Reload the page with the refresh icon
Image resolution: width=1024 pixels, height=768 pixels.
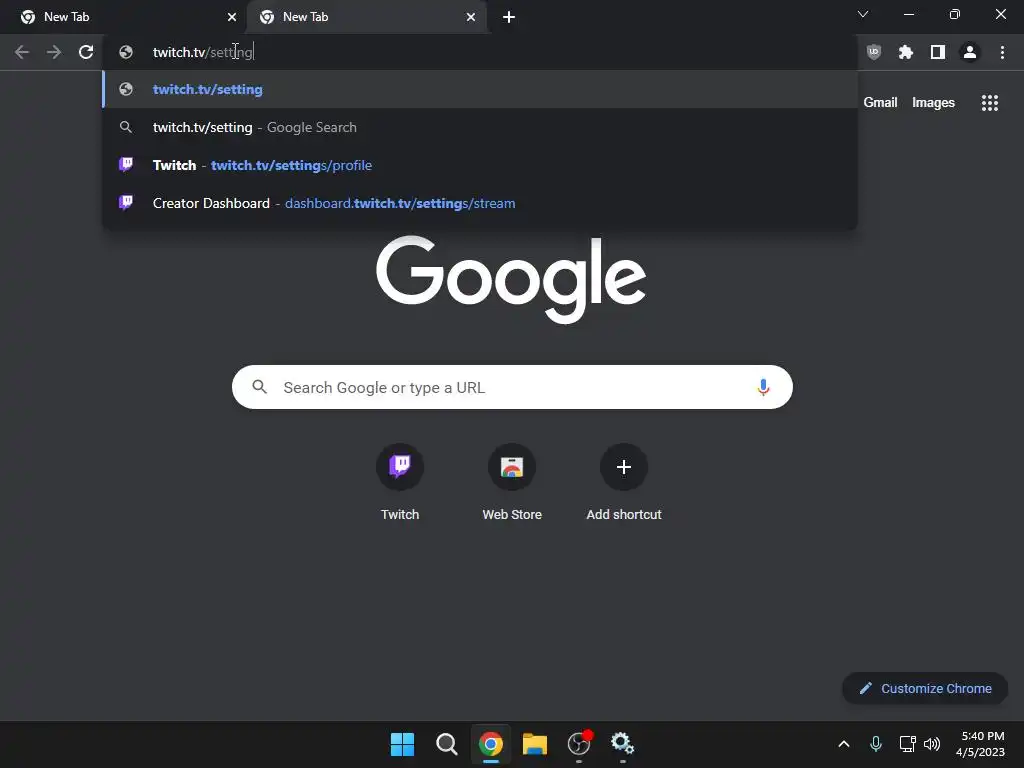click(86, 52)
